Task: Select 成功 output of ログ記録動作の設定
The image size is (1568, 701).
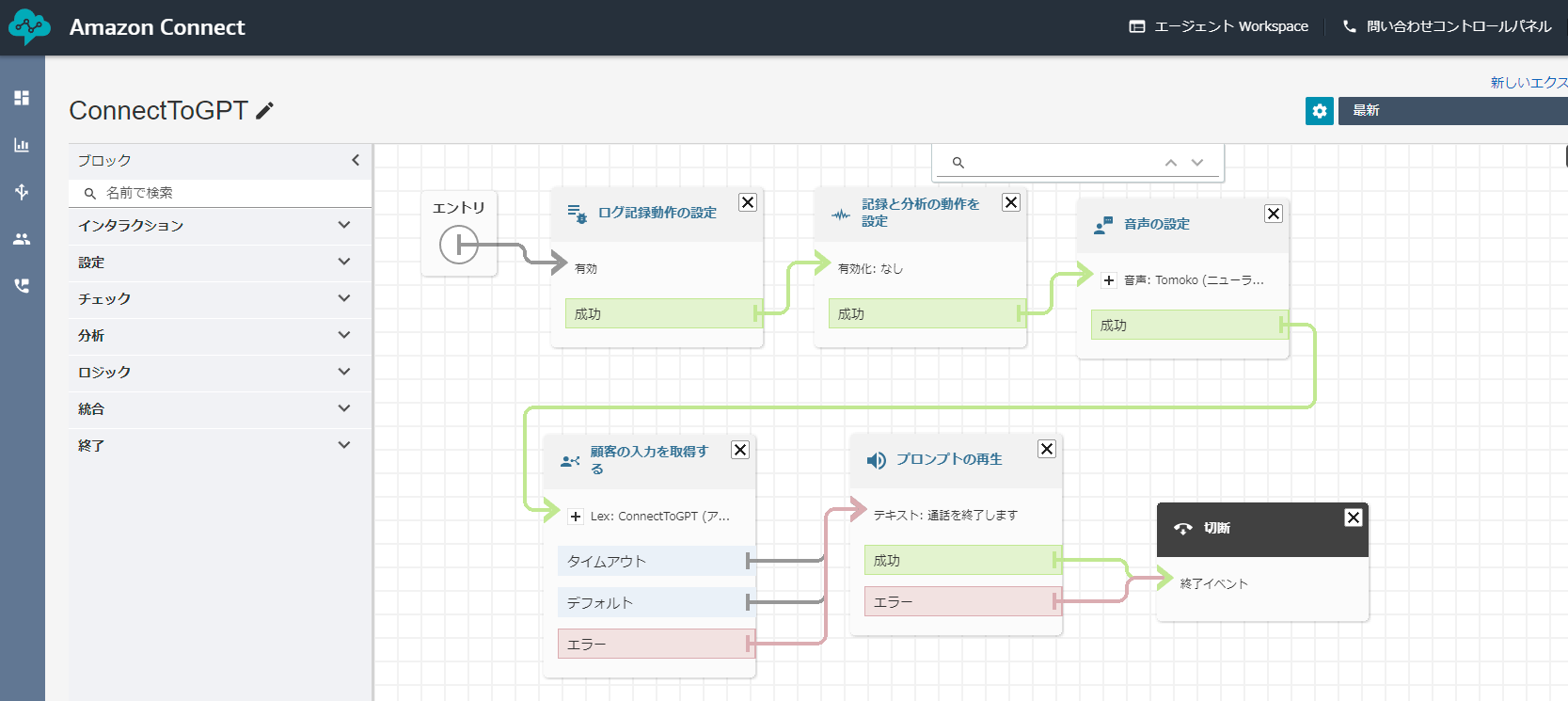Action: click(x=664, y=314)
